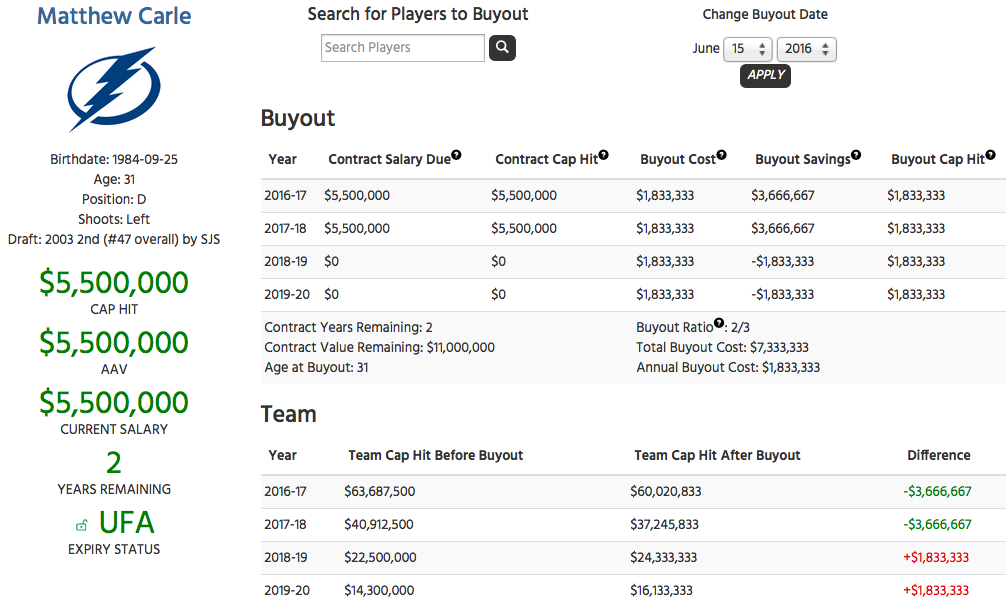1006x604 pixels.
Task: Click the Buyout section heading
Action: point(298,119)
